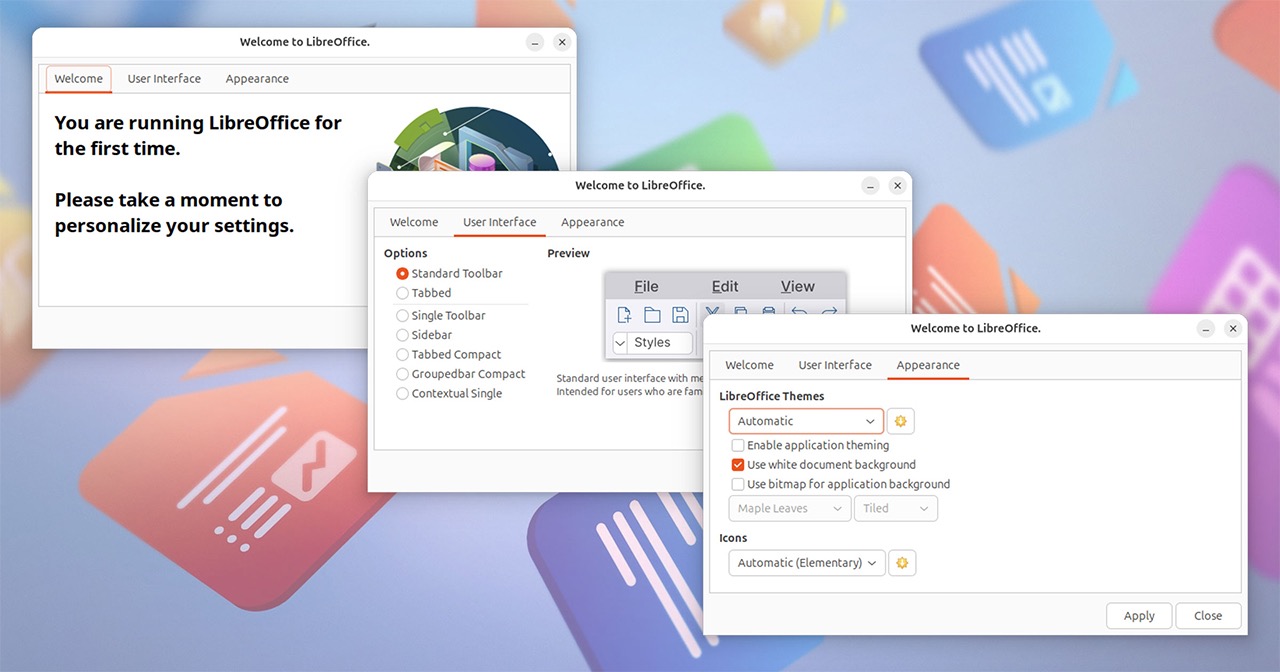Screen dimensions: 1280x672
Task: Click the "LibreOffice Themes" heading
Action: tap(772, 396)
